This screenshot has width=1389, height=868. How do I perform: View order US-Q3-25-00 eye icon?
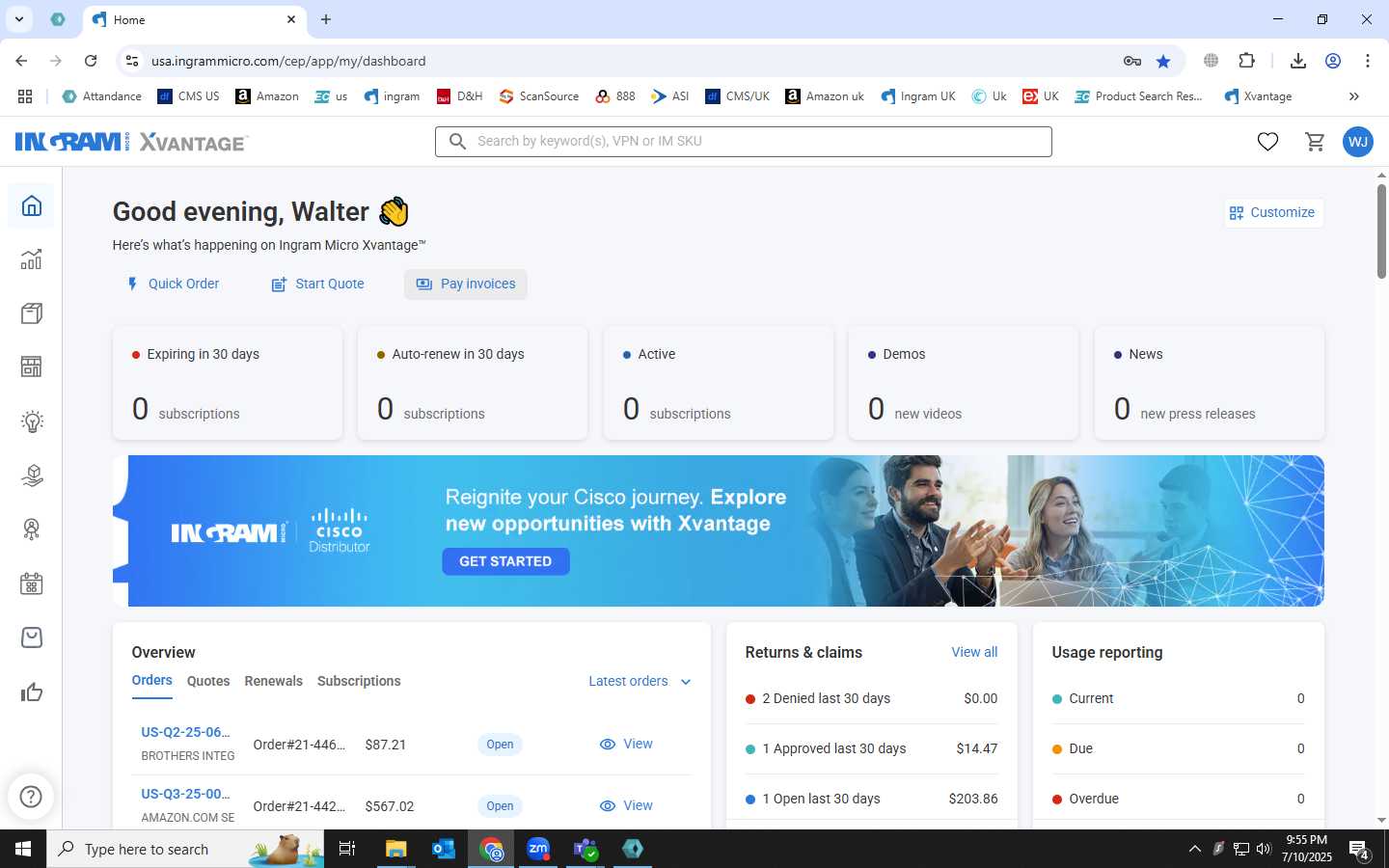point(608,806)
